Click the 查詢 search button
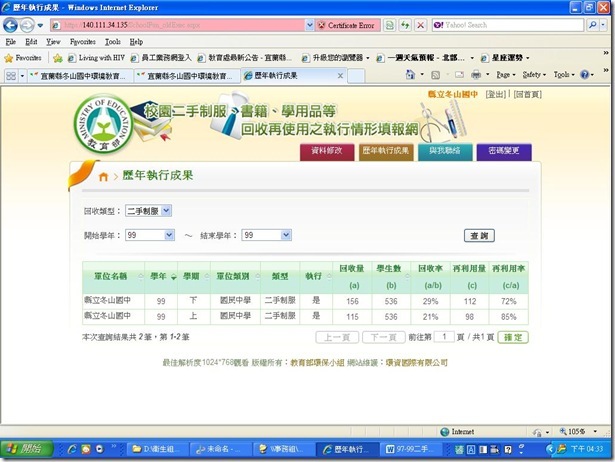Image resolution: width=615 pixels, height=462 pixels. pyautogui.click(x=479, y=236)
